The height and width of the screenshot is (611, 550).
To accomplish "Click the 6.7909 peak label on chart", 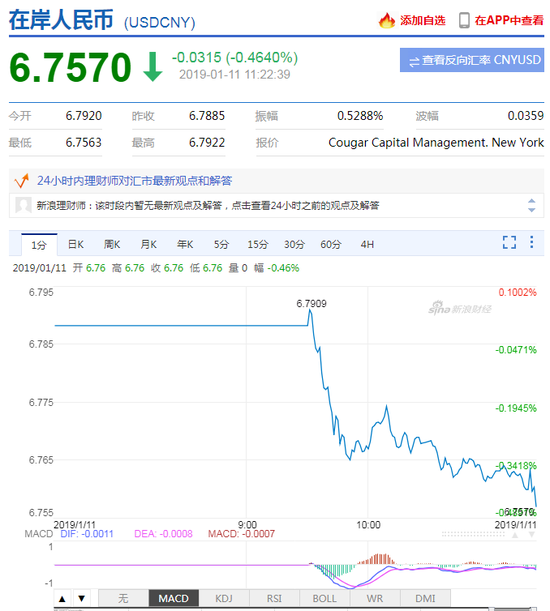I will pos(311,303).
